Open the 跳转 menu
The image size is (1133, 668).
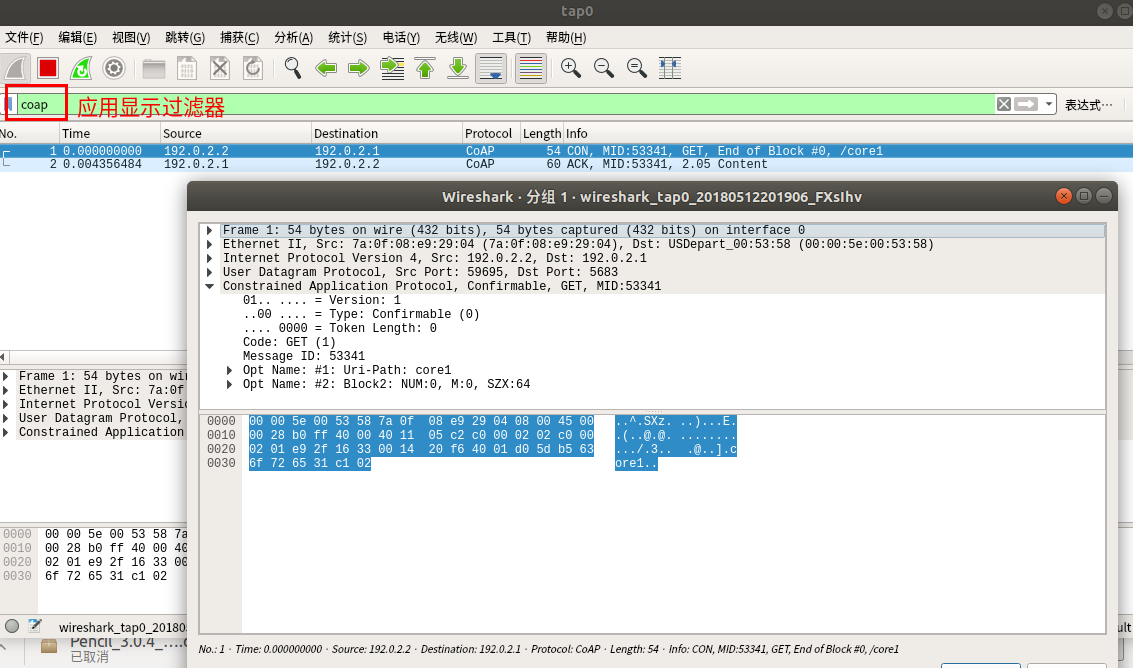point(185,38)
